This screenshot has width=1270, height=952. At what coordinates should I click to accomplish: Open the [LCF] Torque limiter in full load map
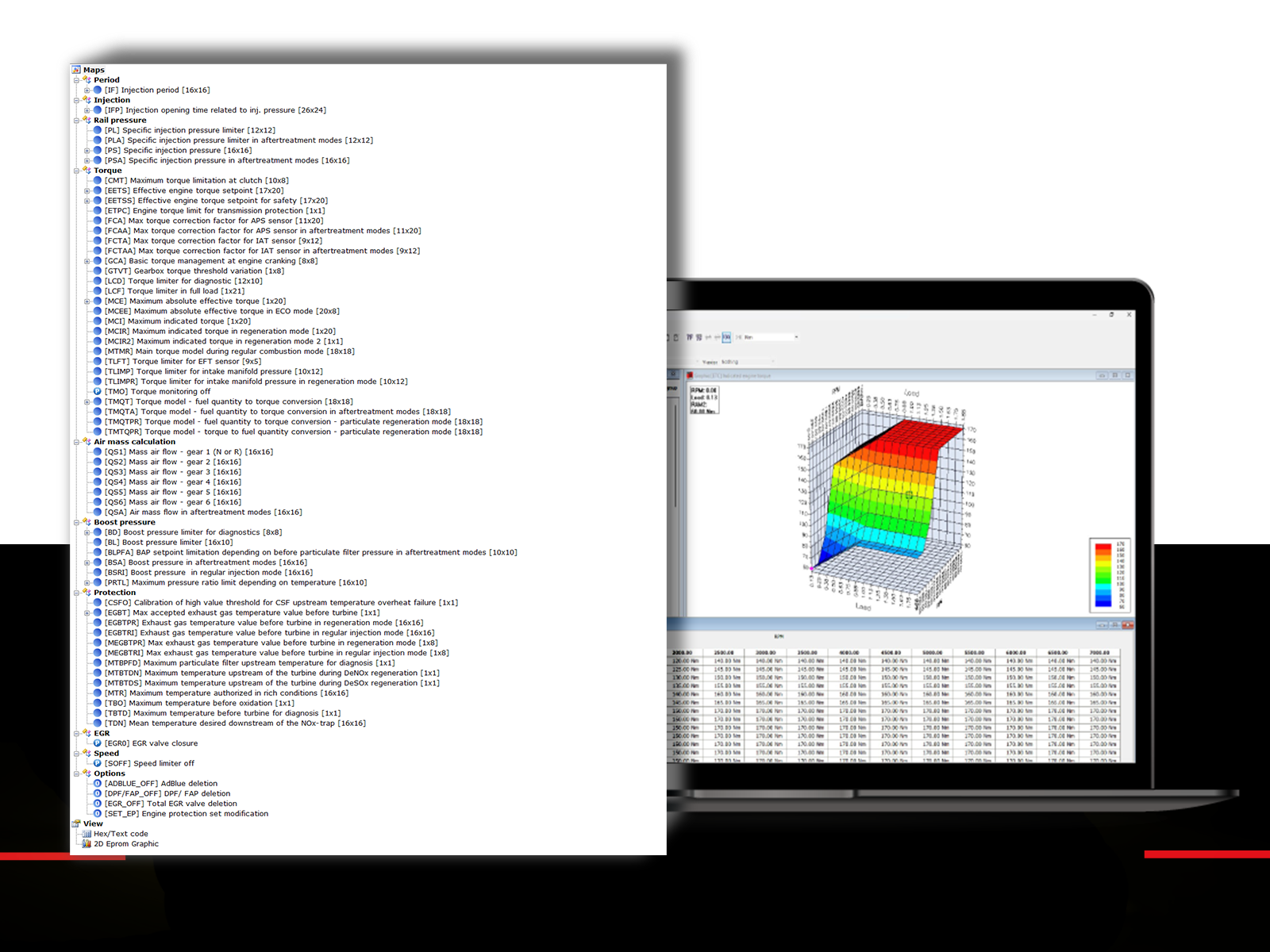click(175, 291)
